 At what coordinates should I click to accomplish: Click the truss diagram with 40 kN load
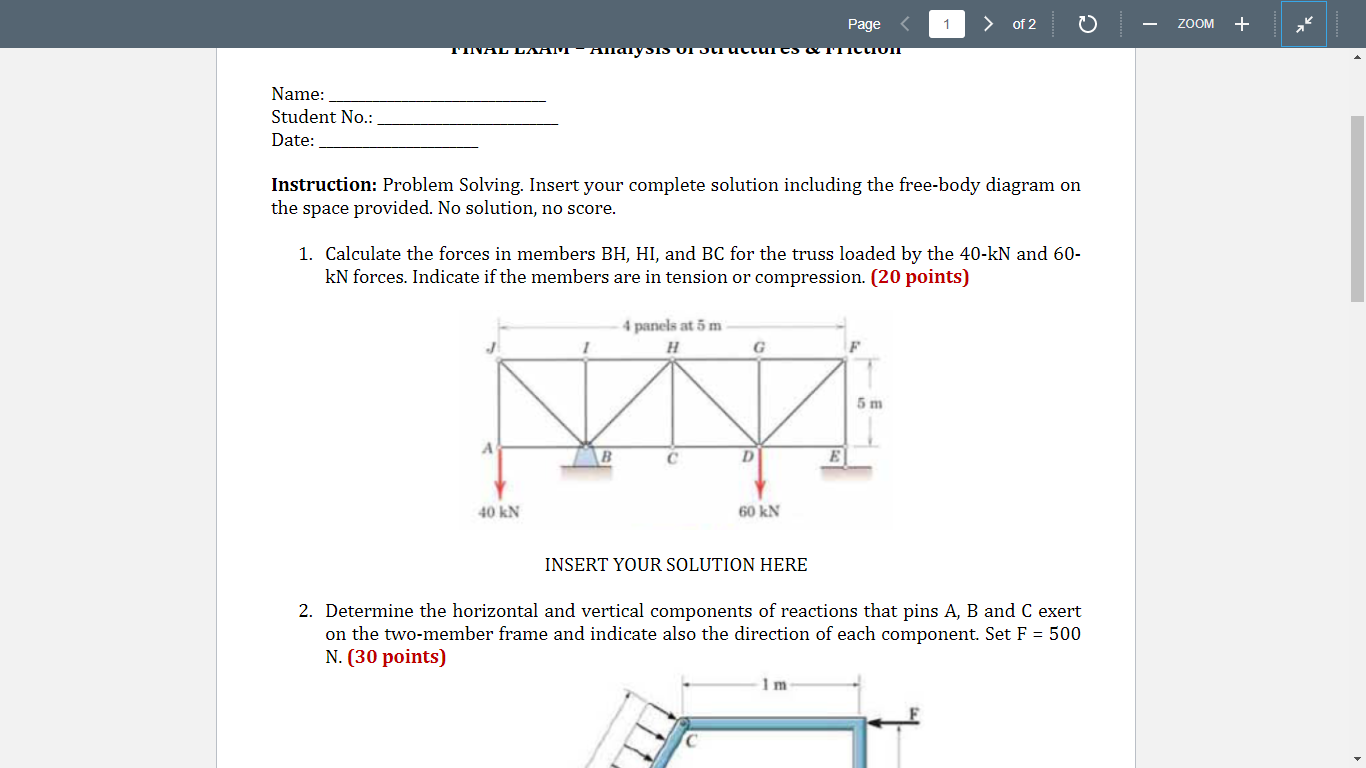(675, 420)
